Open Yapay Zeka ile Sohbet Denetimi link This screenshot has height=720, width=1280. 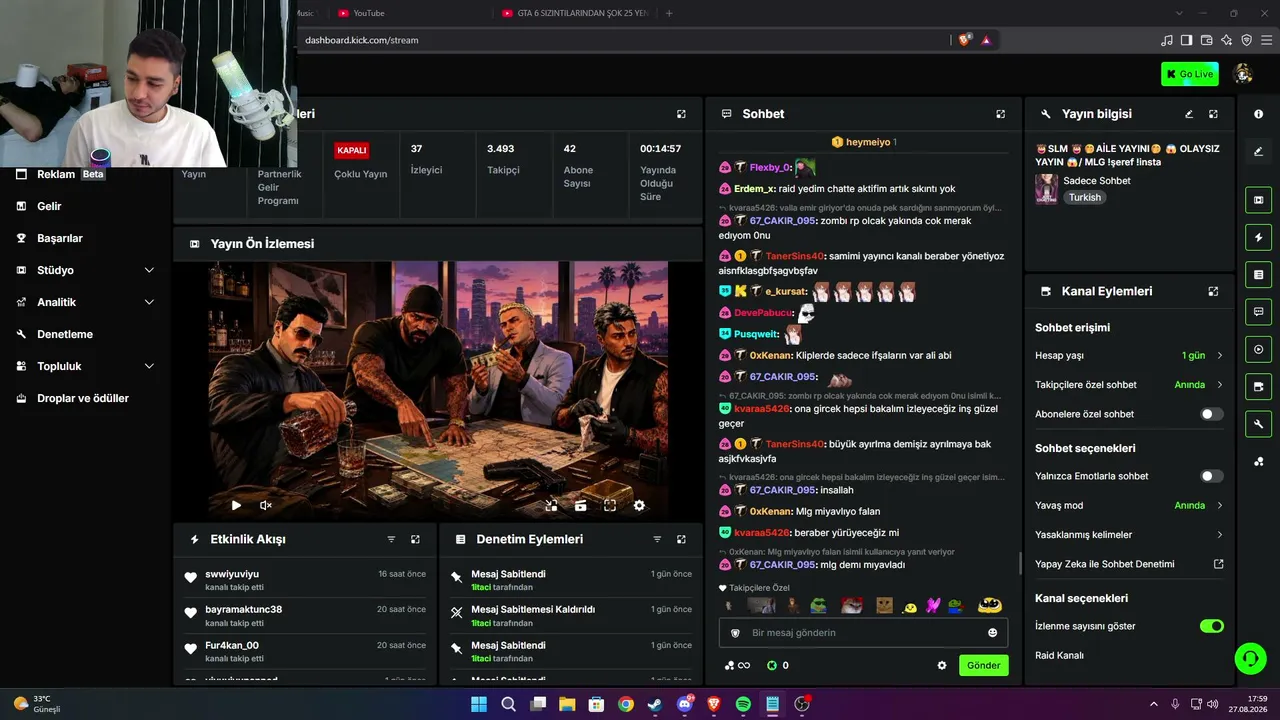(1129, 564)
